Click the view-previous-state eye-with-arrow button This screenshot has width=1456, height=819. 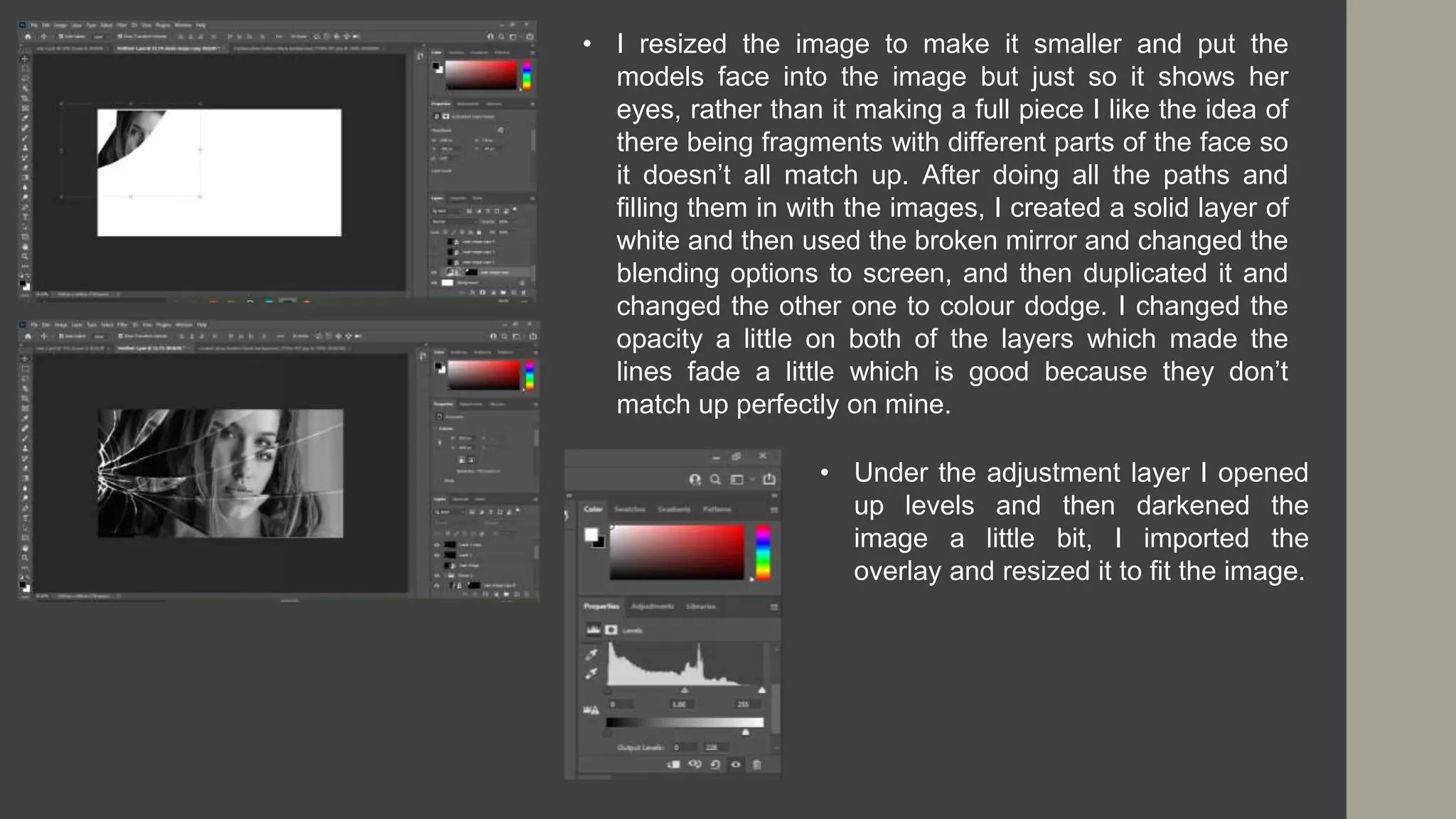[x=695, y=765]
